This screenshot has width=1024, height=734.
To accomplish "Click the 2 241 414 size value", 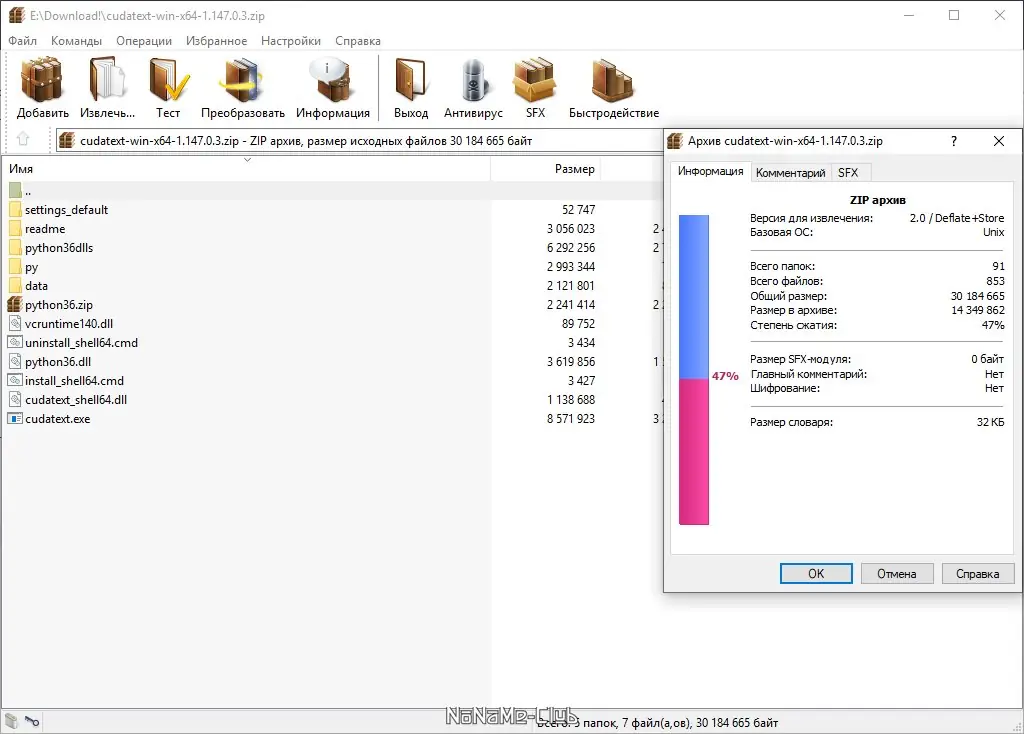I will [x=570, y=304].
